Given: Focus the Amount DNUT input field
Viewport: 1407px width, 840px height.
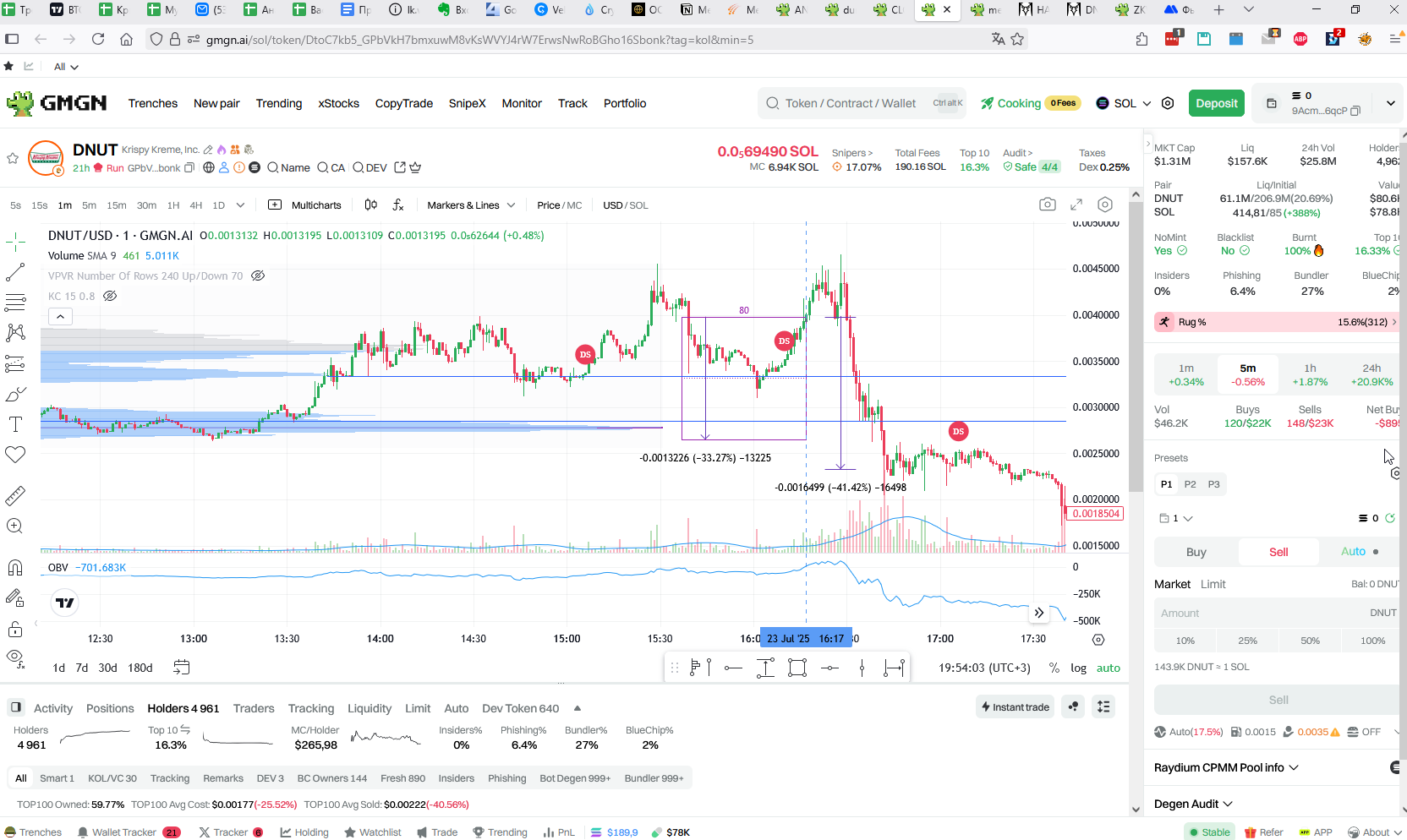Looking at the screenshot, I should 1277,613.
